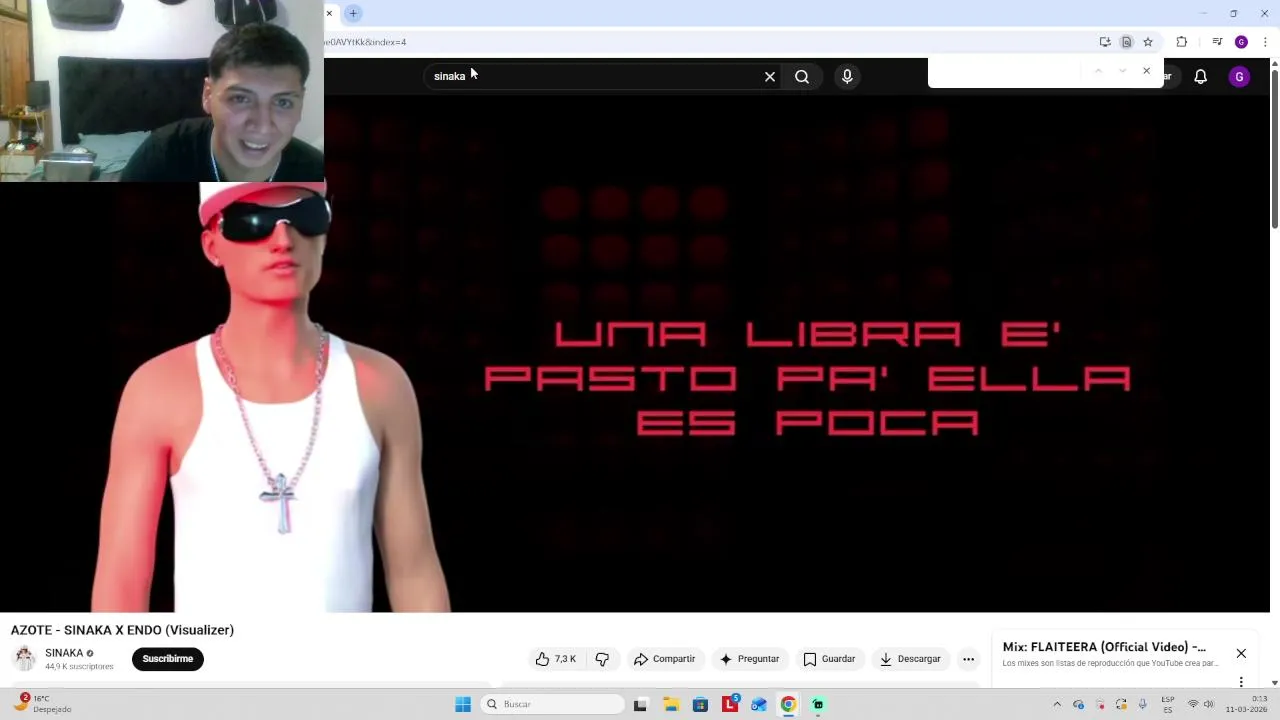Share video via Compartir button
This screenshot has height=720, width=1280.
664,659
